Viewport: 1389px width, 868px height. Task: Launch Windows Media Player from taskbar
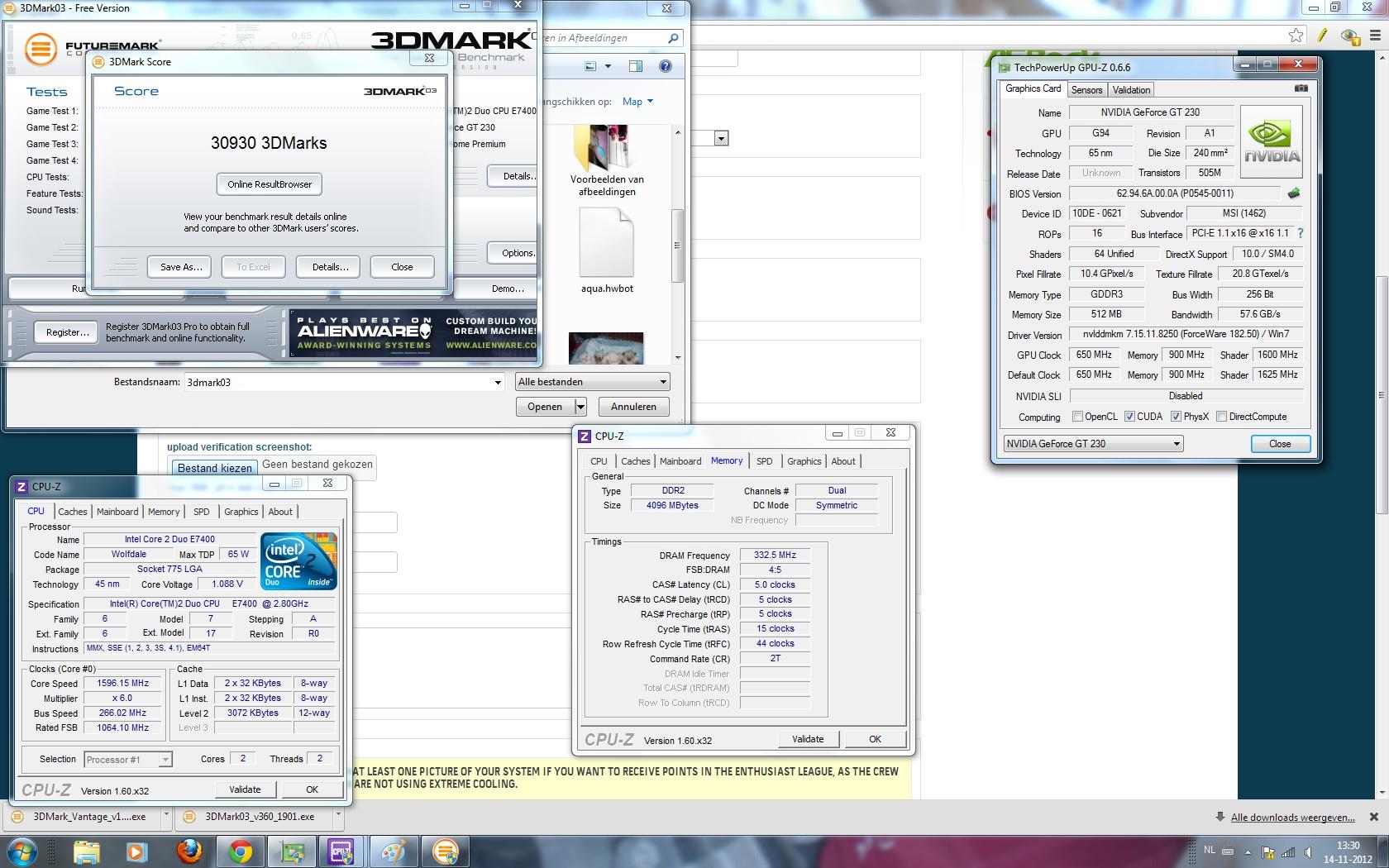point(136,851)
